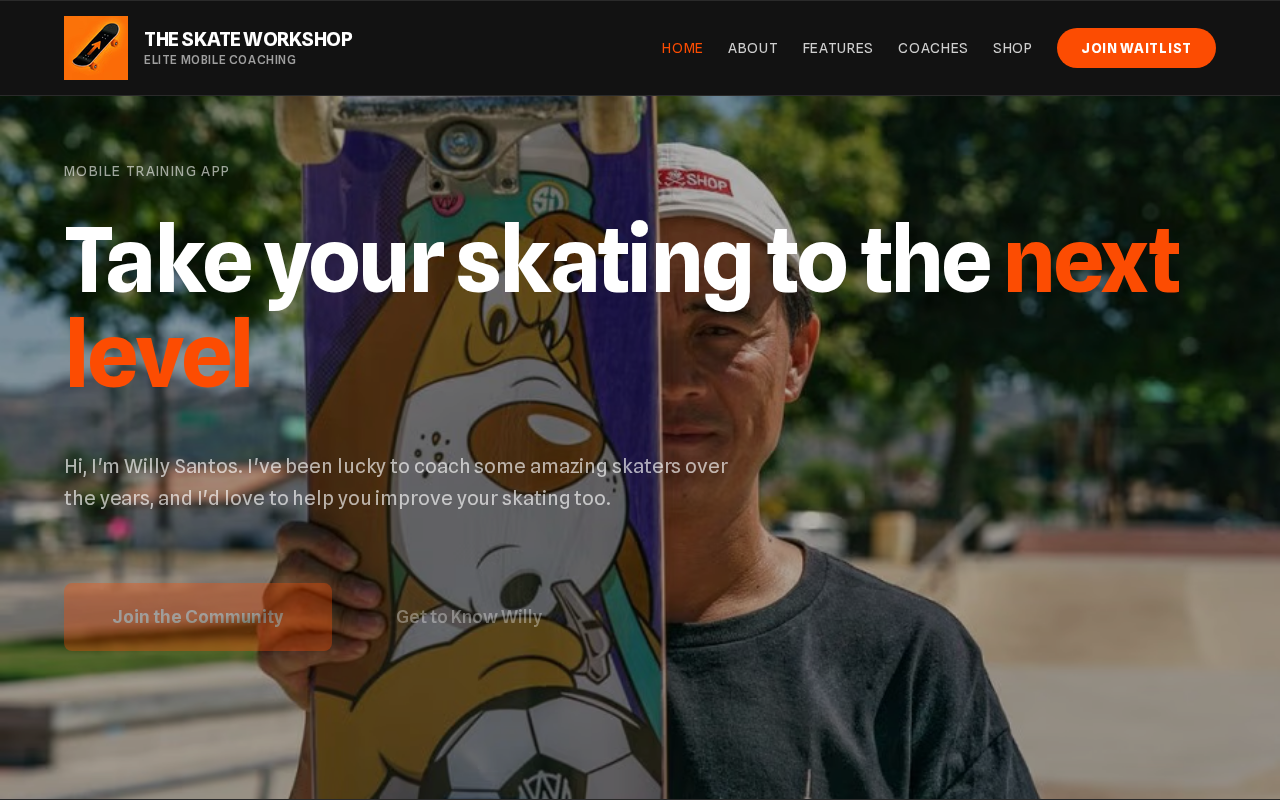Image resolution: width=1280 pixels, height=800 pixels.
Task: Click the orange skateboard logo icon
Action: [x=96, y=48]
